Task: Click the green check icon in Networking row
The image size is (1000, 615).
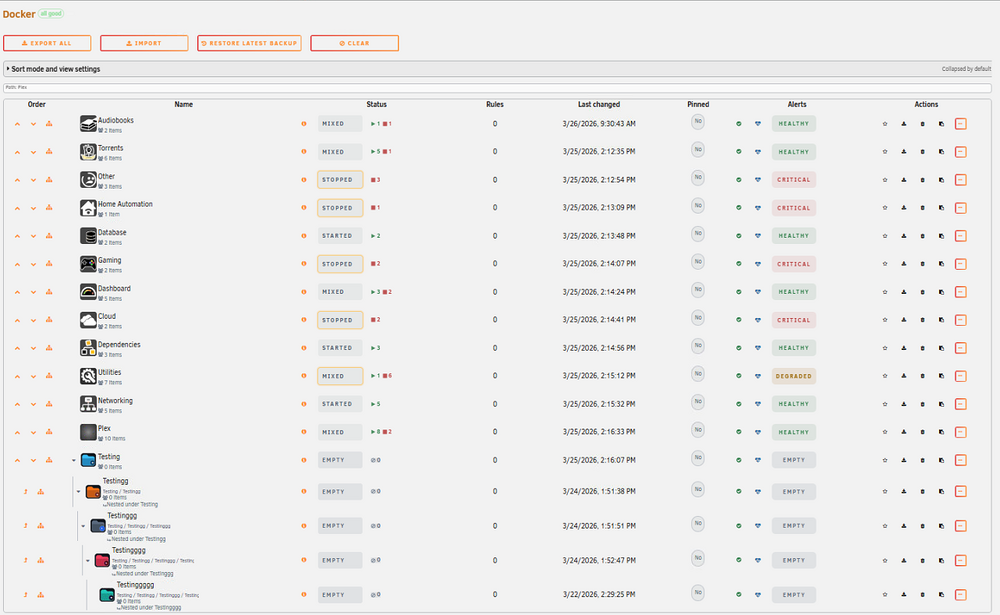Action: (739, 404)
